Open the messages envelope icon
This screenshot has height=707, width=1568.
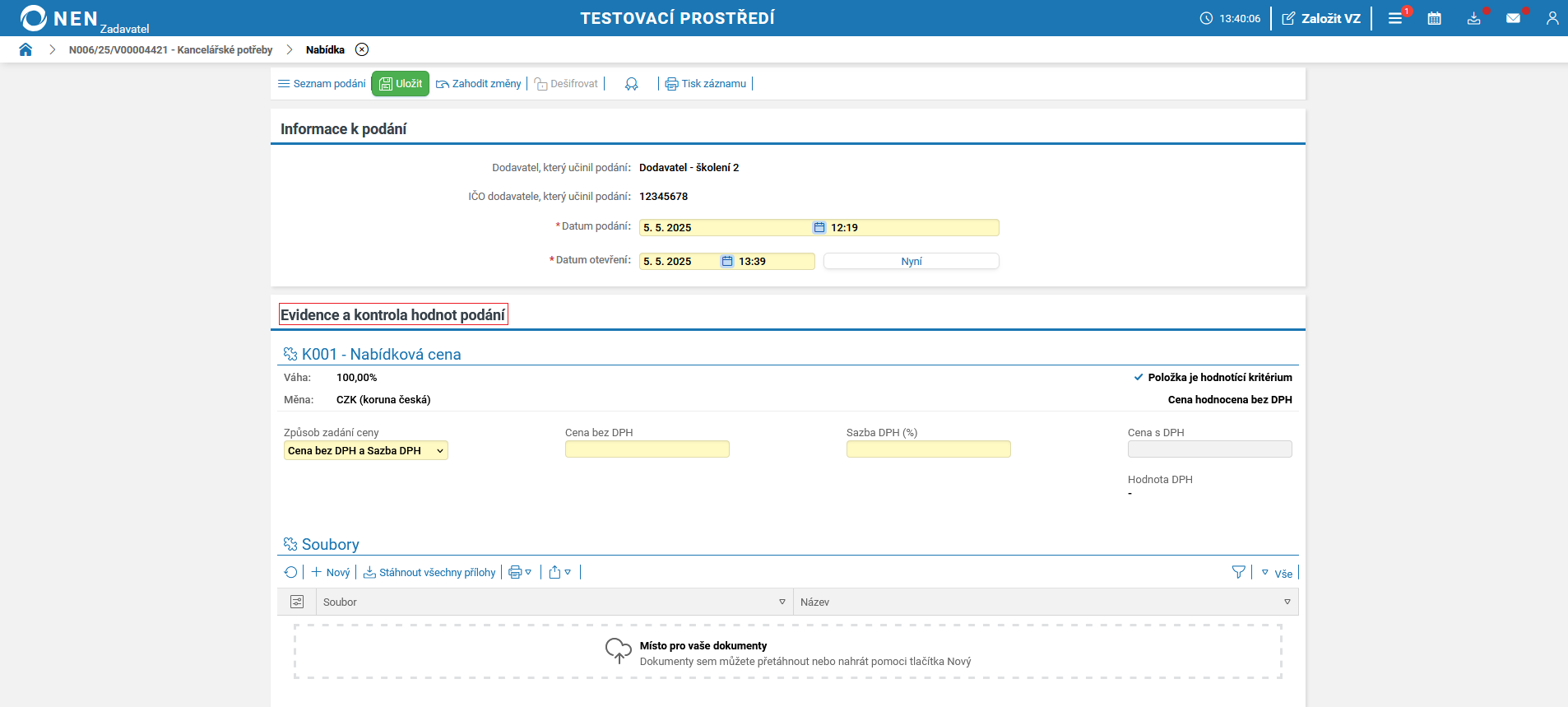point(1513,18)
